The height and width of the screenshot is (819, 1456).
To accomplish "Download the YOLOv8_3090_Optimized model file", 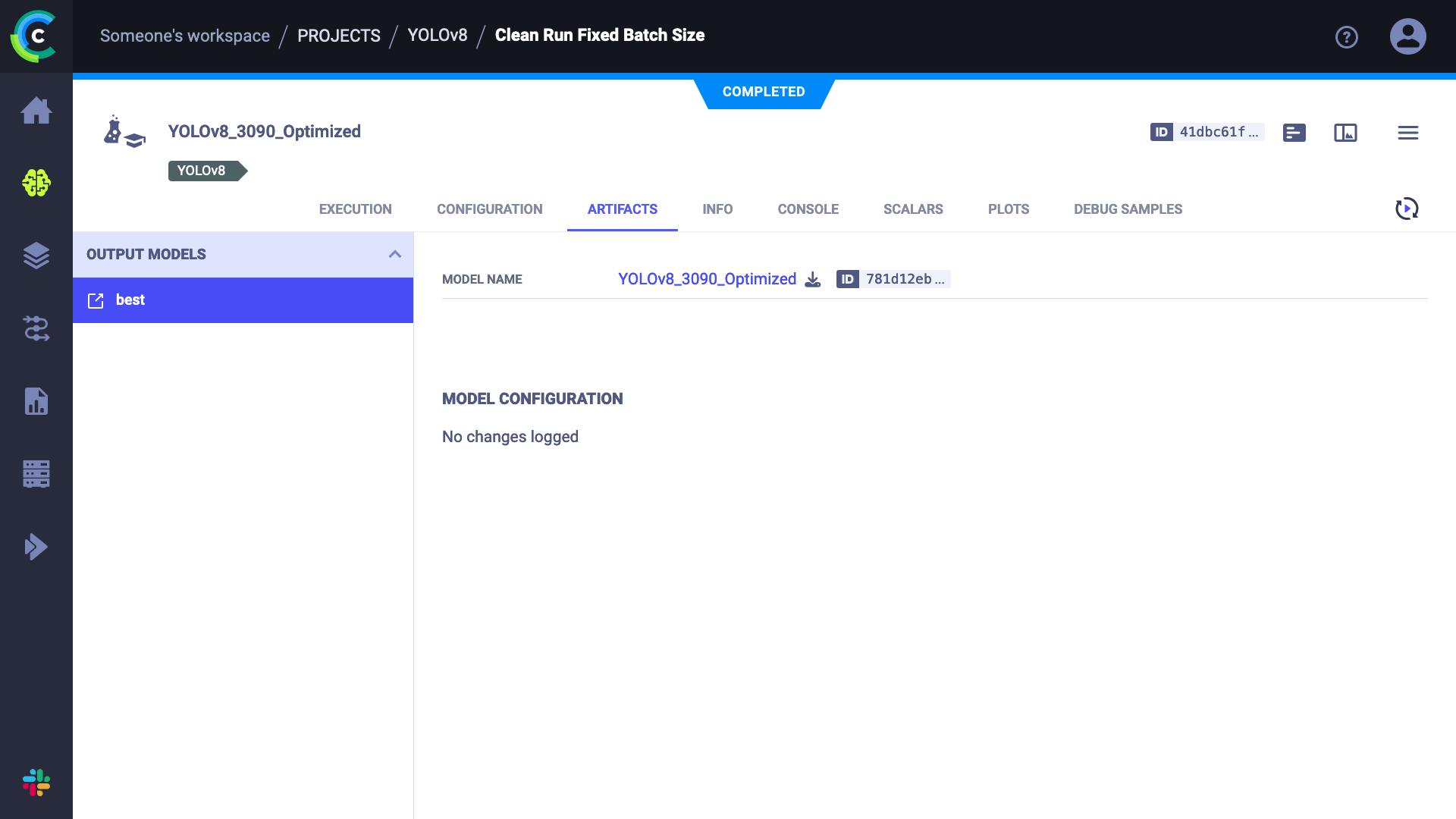I will tap(813, 279).
